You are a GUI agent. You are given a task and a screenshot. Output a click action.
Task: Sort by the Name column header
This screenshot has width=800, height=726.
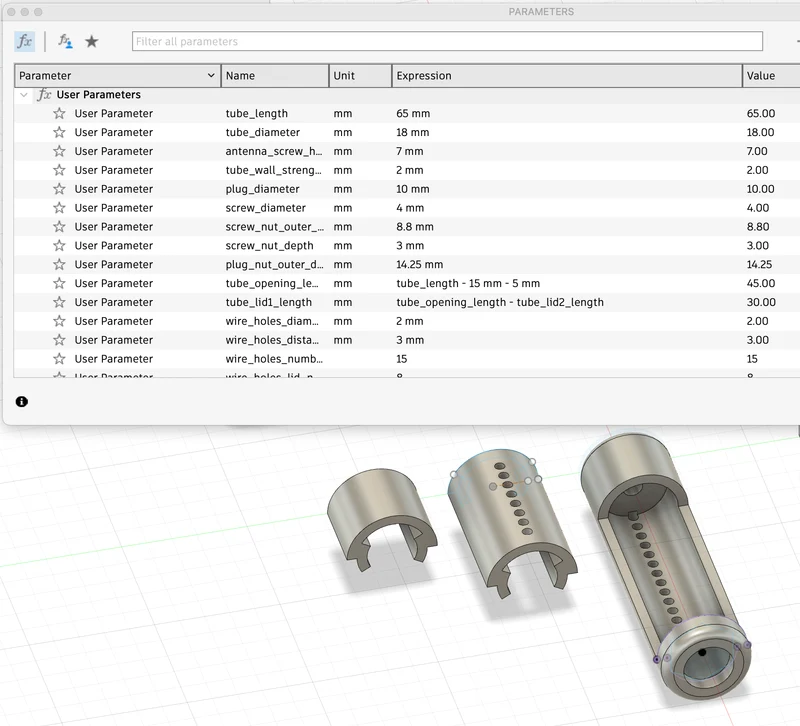pos(275,76)
